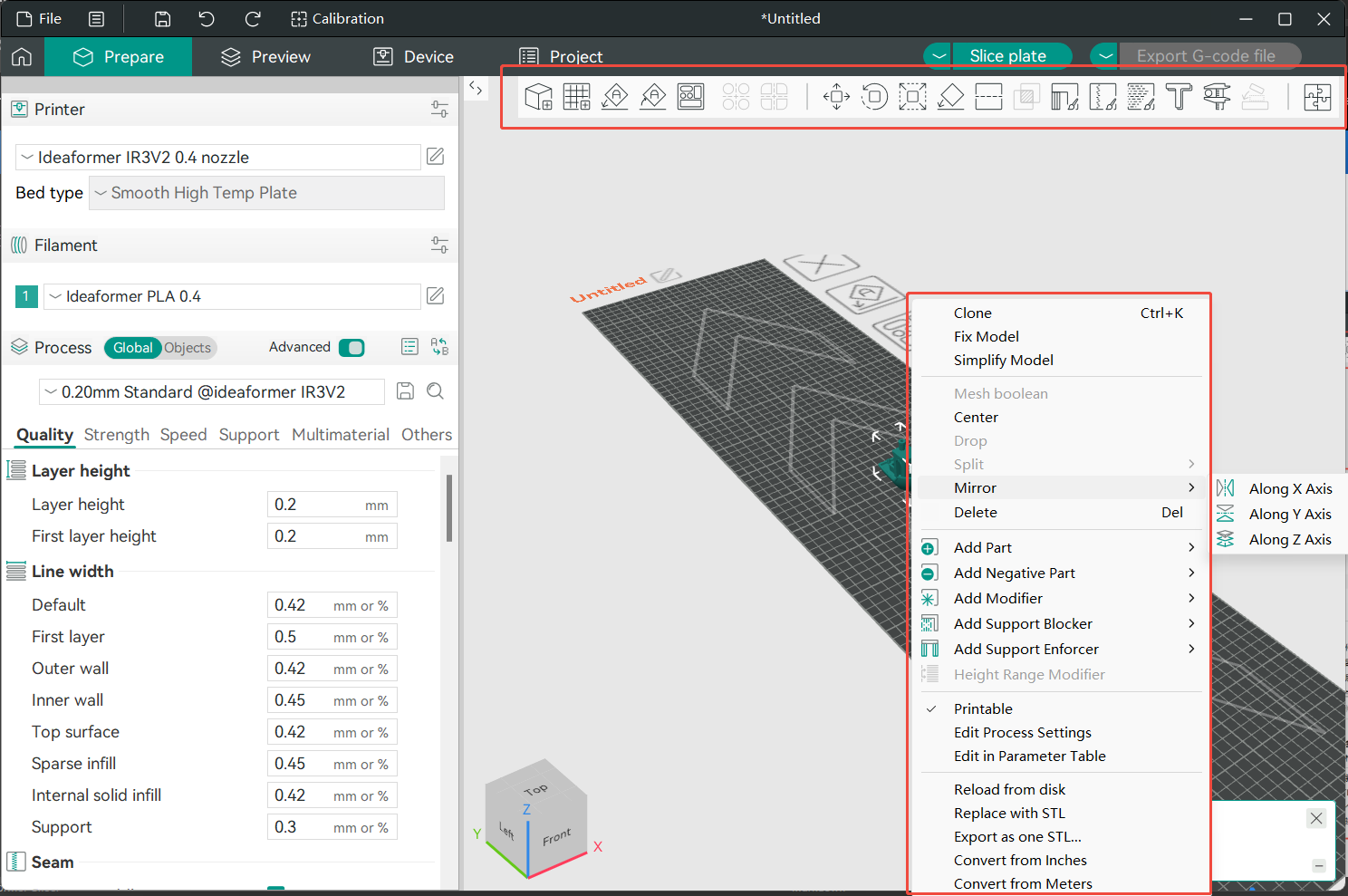Expand the Slice plate dropdown arrow

coord(939,56)
